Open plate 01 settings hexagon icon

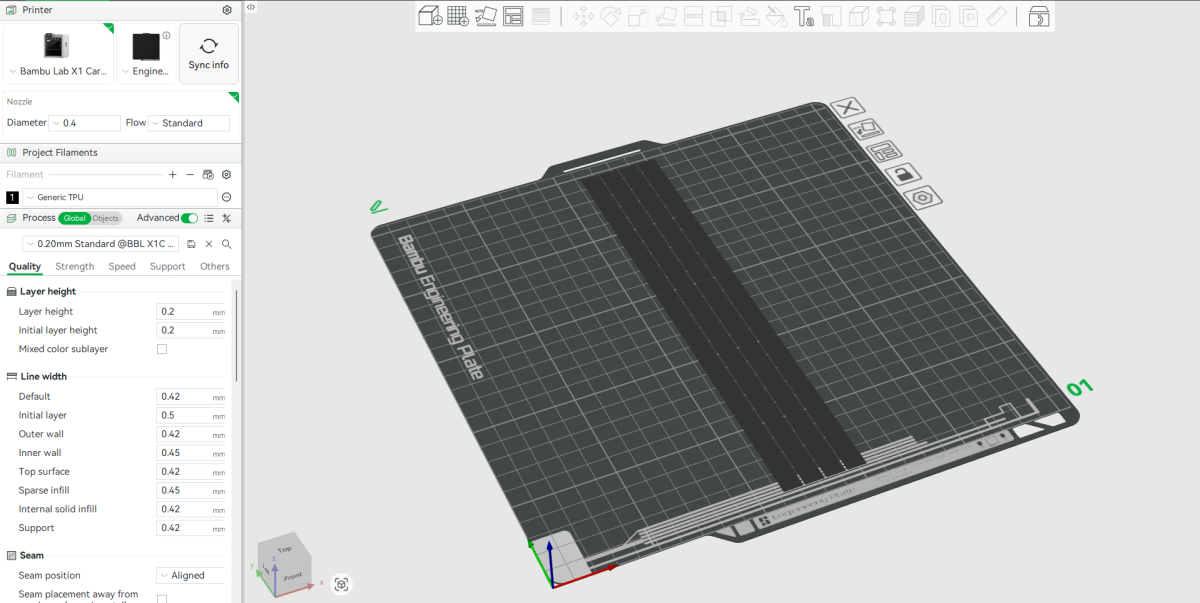[x=923, y=198]
